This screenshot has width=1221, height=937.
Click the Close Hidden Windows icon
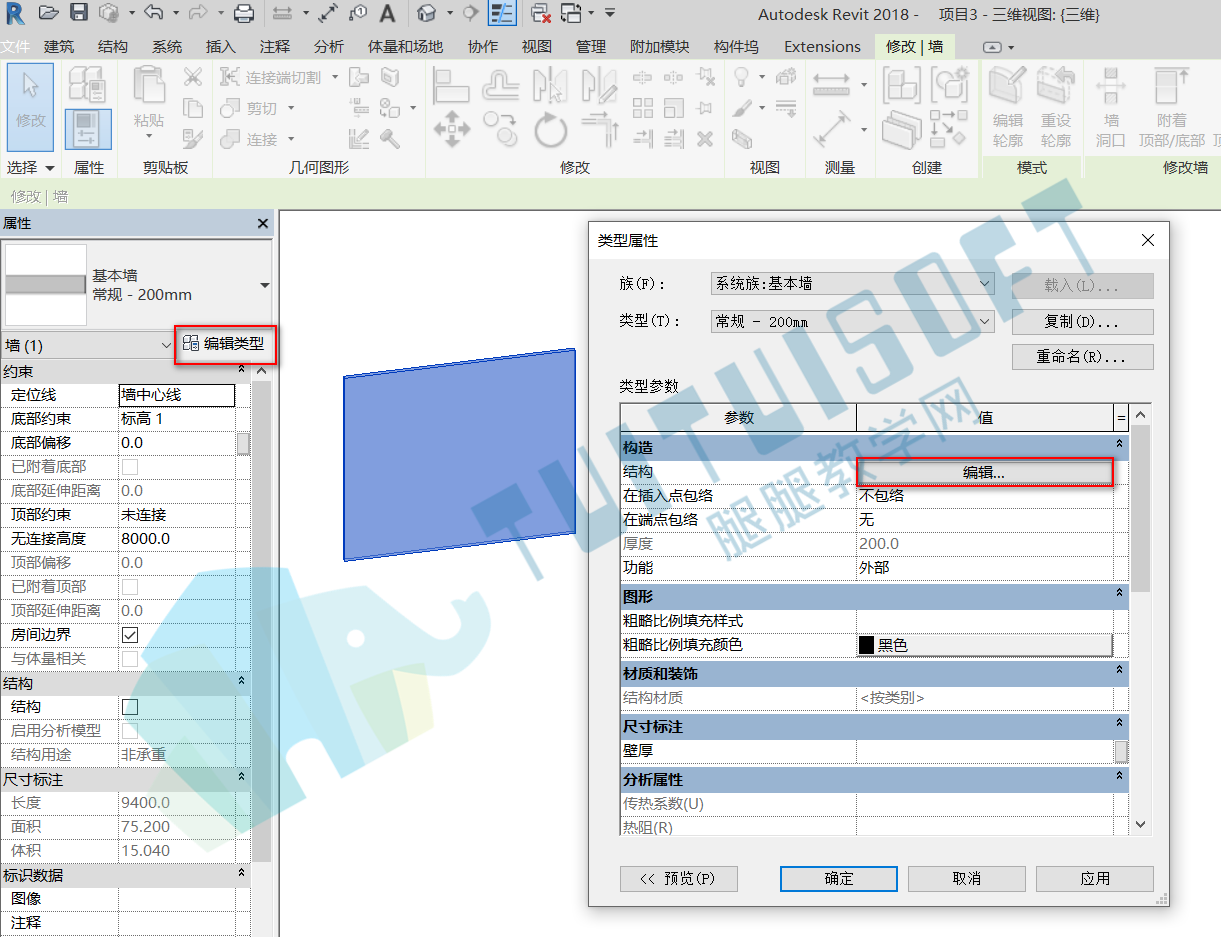[x=541, y=13]
